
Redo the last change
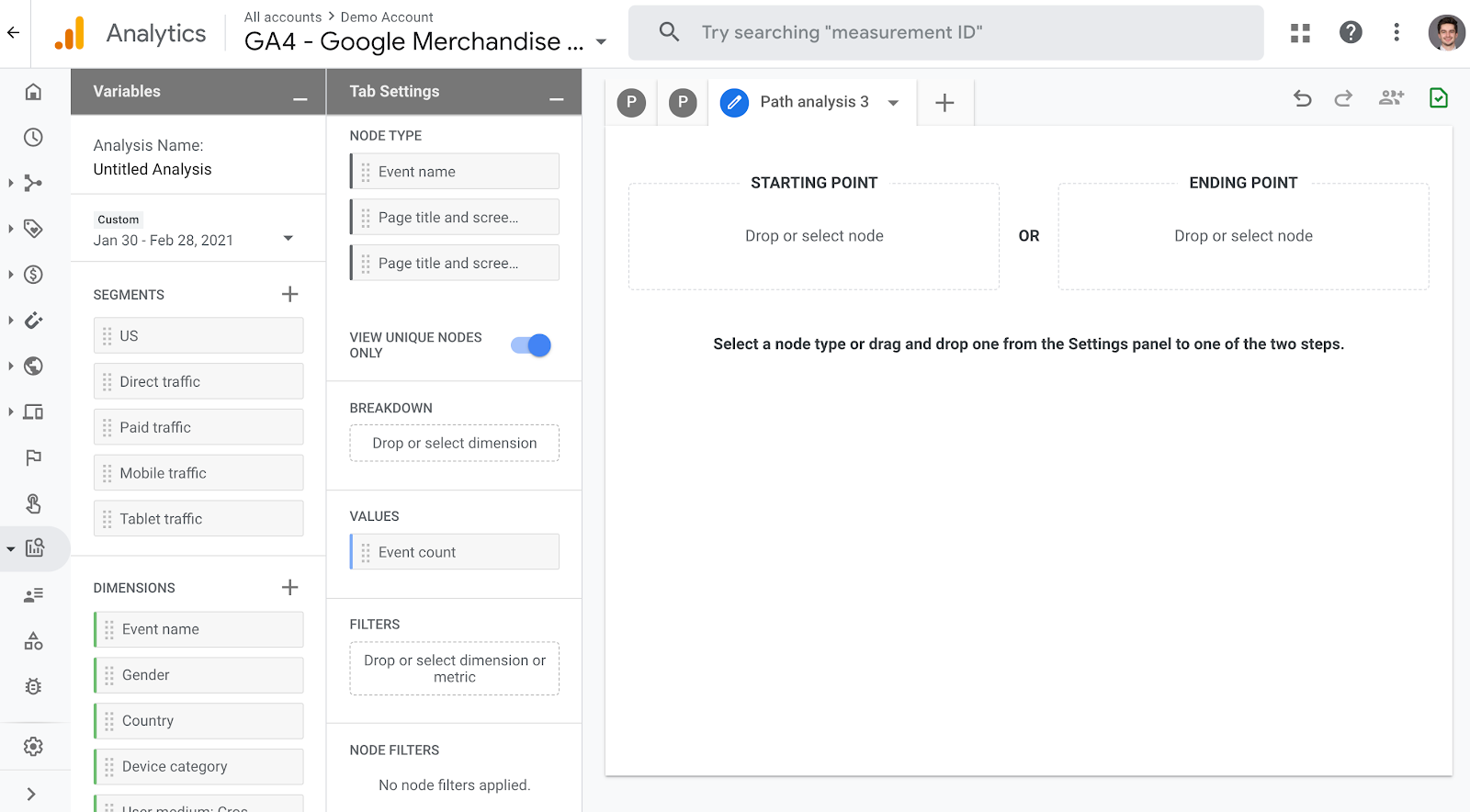tap(1343, 98)
